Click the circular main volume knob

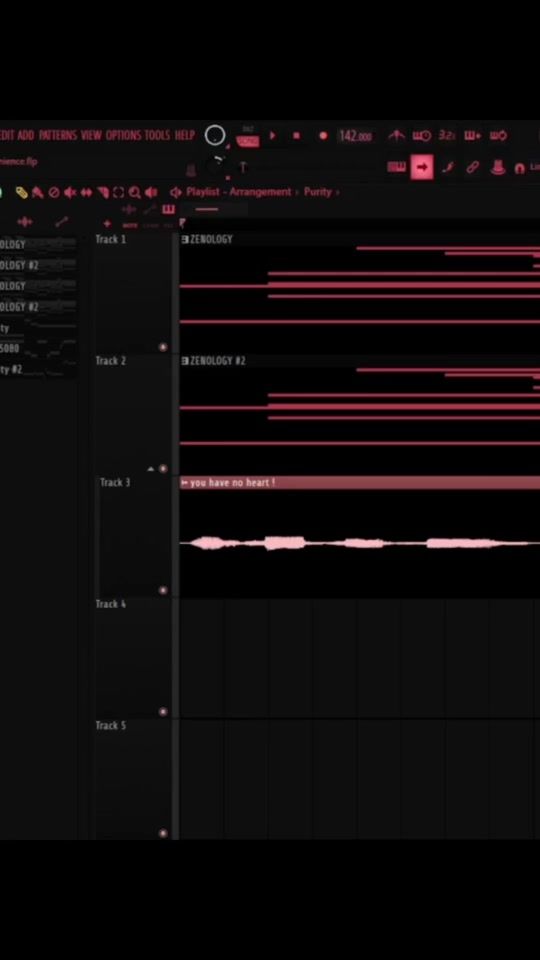point(215,135)
